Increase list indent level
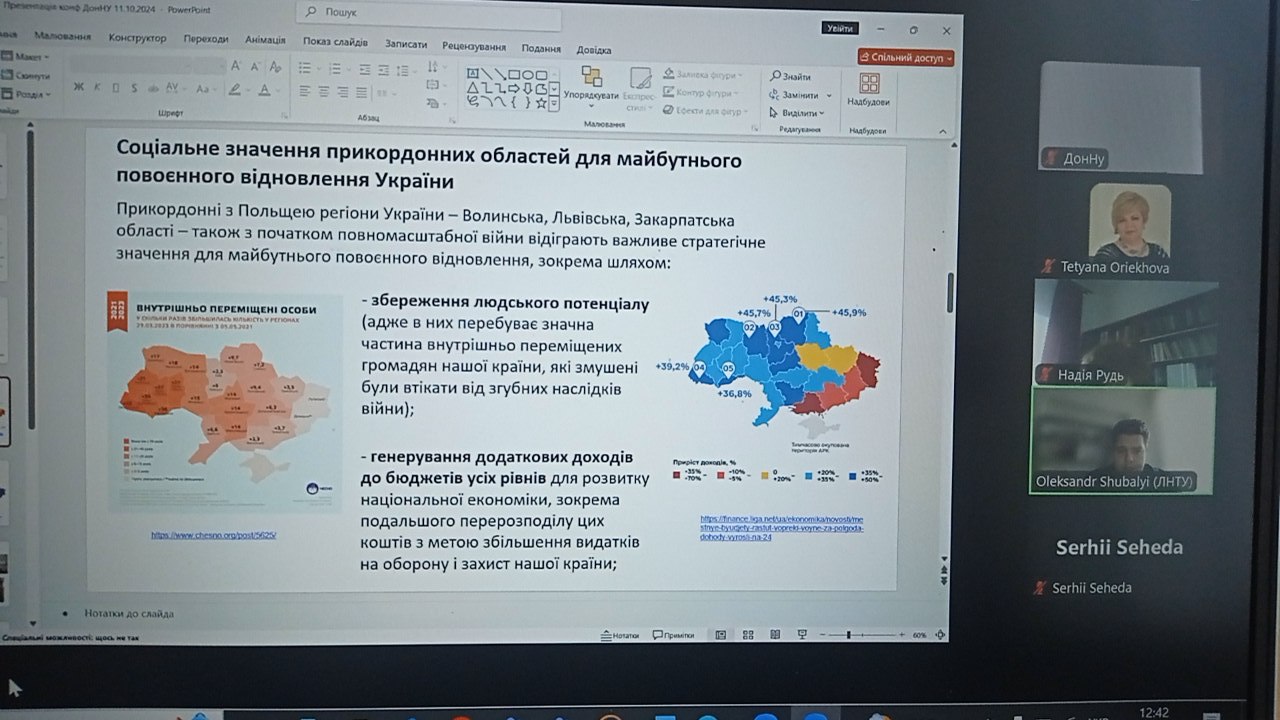Viewport: 1280px width, 720px height. point(383,68)
